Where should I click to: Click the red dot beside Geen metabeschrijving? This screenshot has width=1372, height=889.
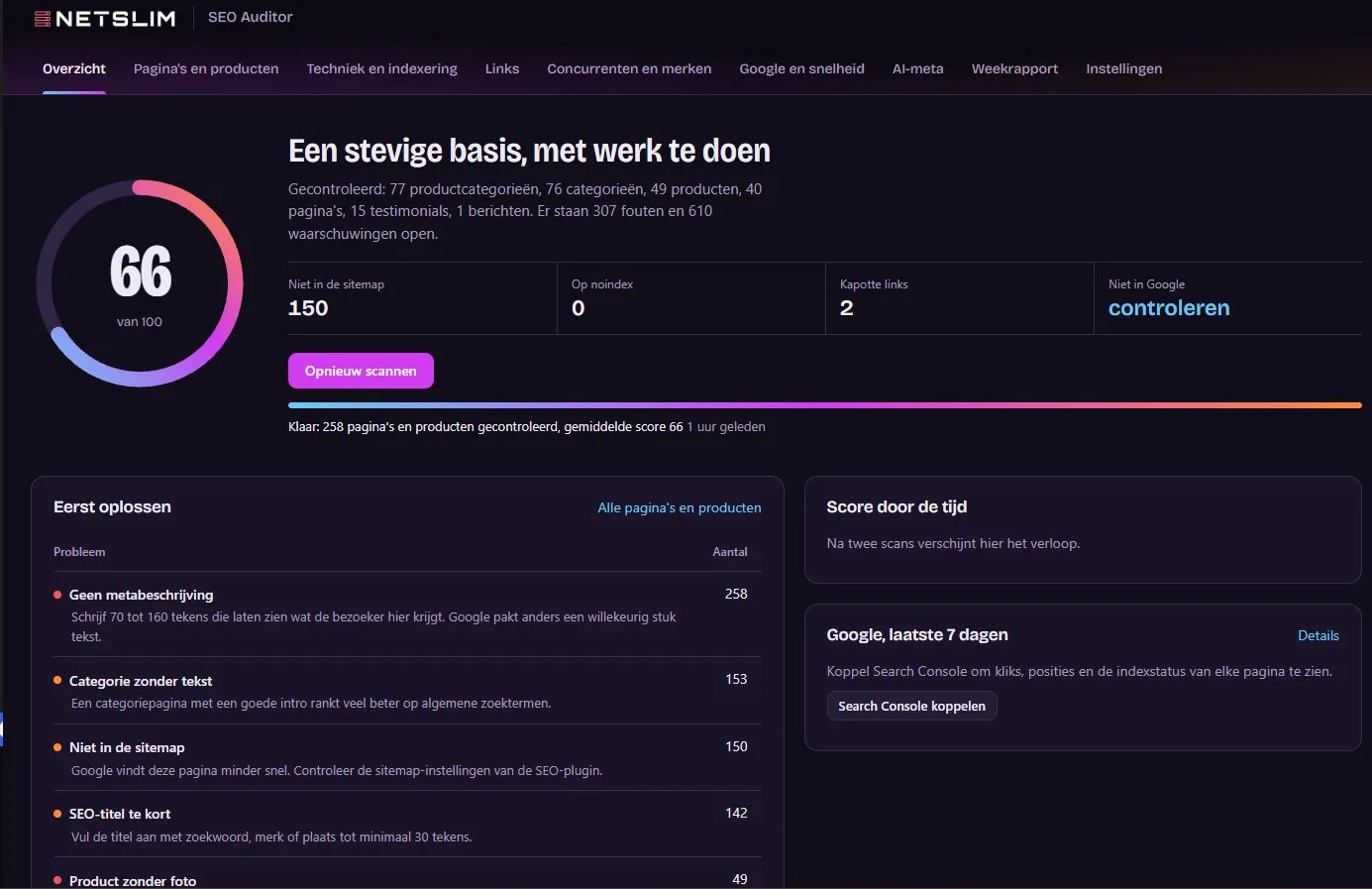click(x=57, y=595)
